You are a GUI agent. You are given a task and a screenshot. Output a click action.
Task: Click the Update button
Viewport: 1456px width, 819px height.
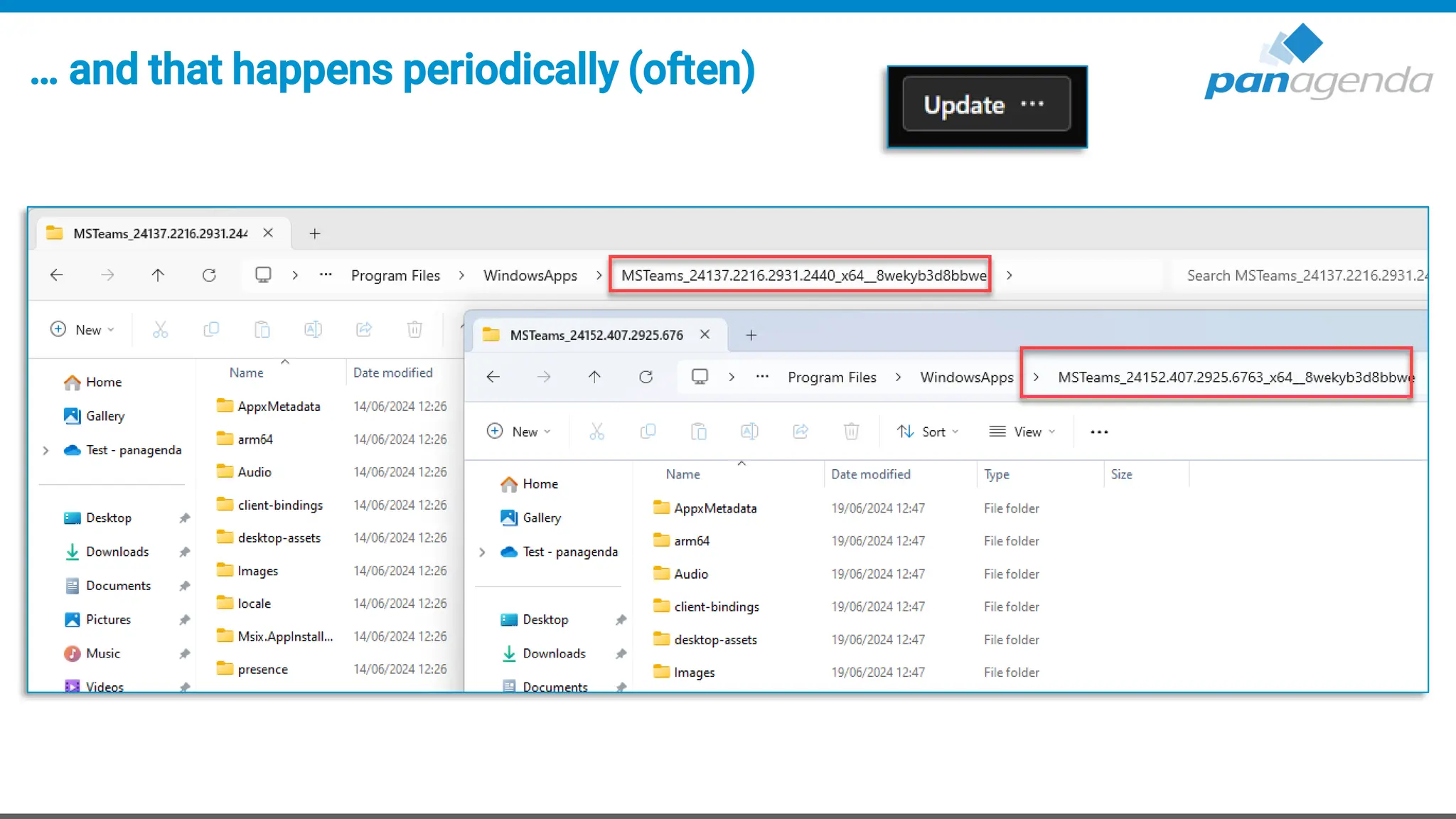(x=963, y=105)
